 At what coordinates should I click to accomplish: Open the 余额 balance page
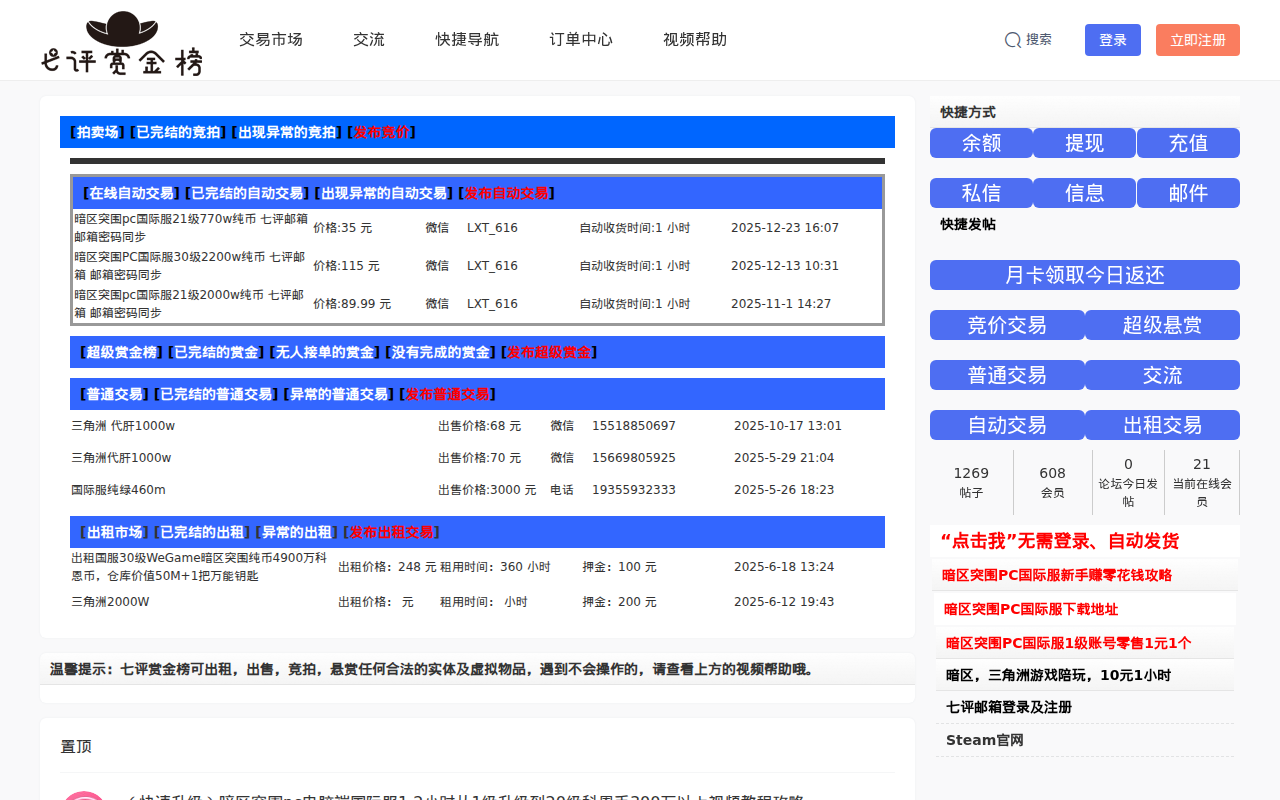click(x=980, y=143)
